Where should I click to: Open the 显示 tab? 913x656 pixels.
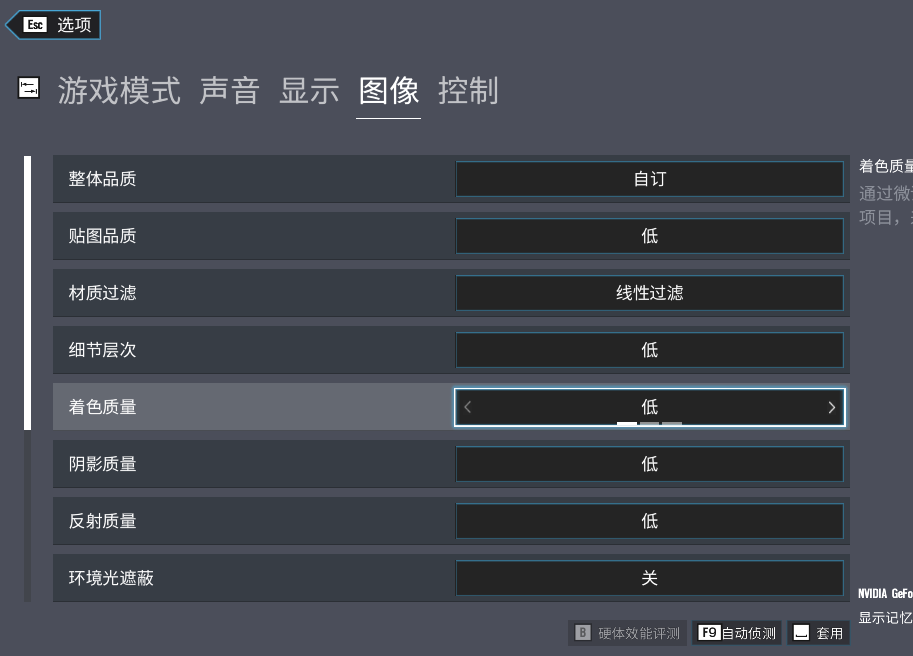(309, 91)
